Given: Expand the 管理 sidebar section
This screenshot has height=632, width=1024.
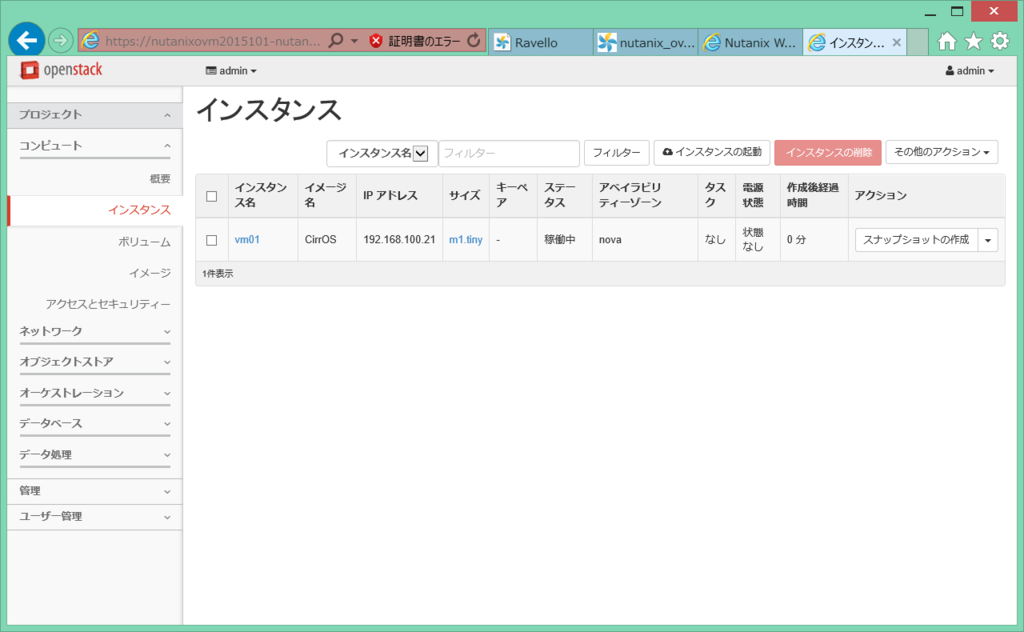Looking at the screenshot, I should pos(95,491).
